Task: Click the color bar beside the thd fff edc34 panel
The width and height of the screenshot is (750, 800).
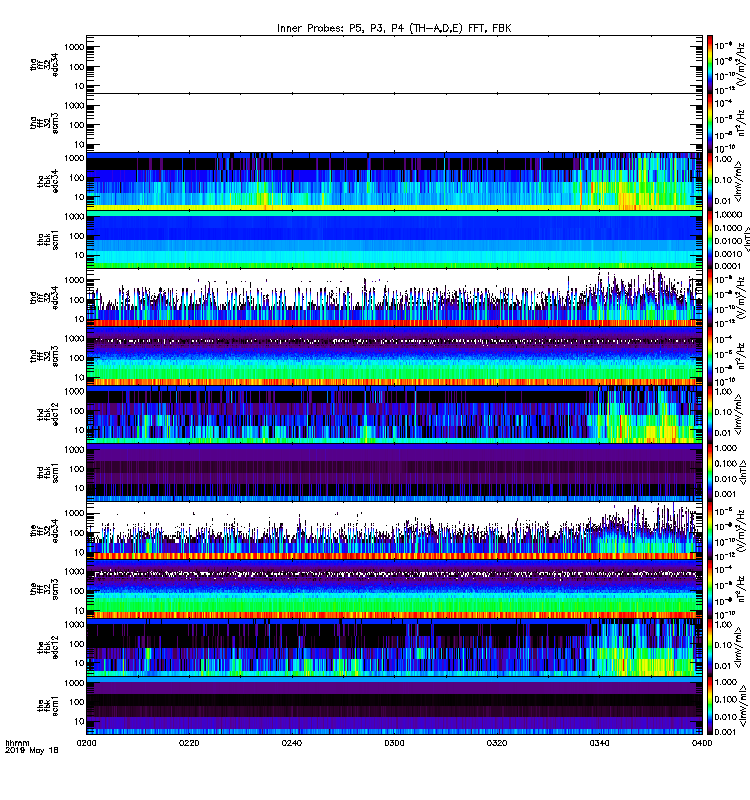Action: [710, 298]
